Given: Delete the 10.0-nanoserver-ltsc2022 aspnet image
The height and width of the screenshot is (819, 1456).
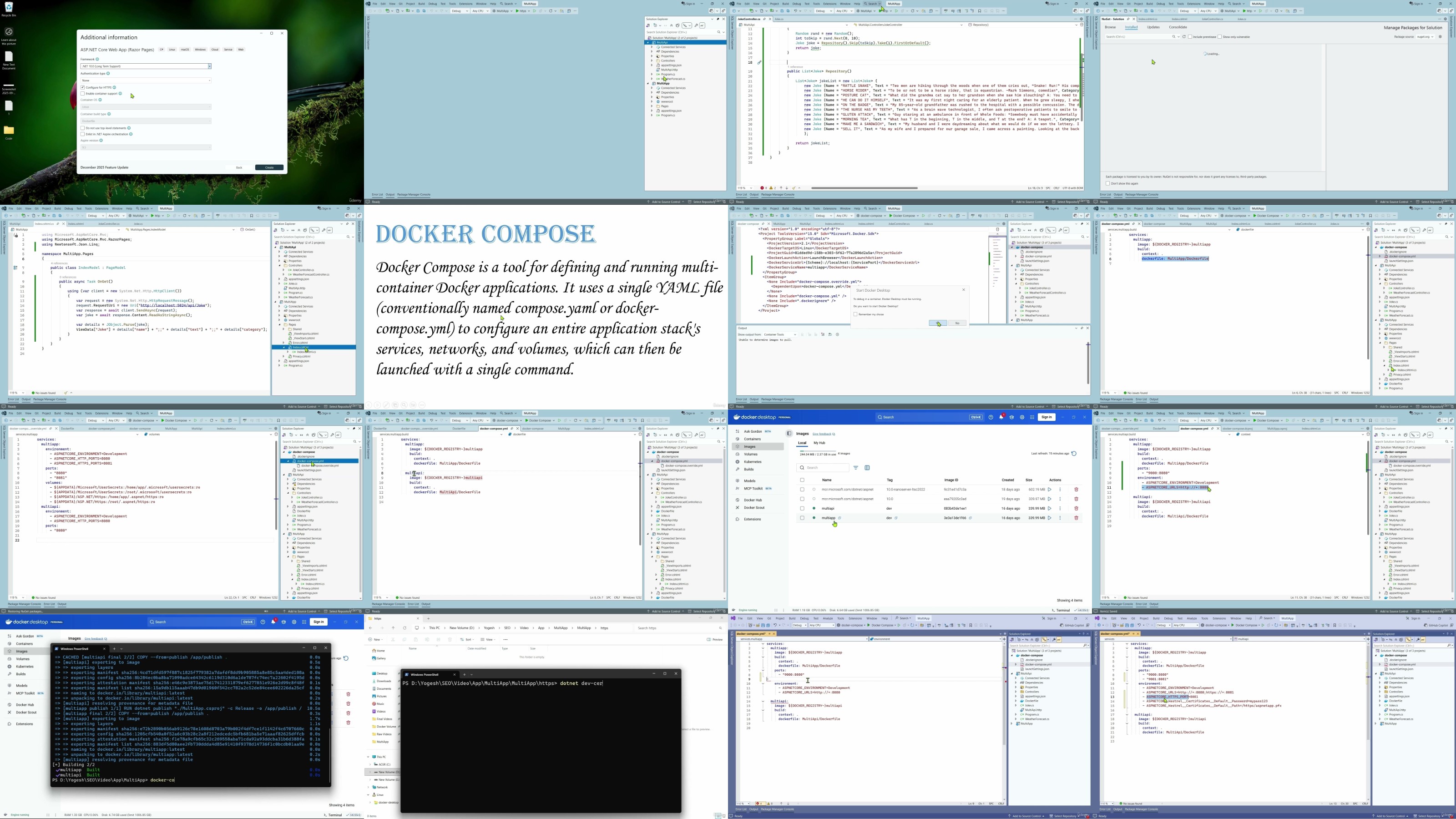Looking at the screenshot, I should coord(1076,490).
